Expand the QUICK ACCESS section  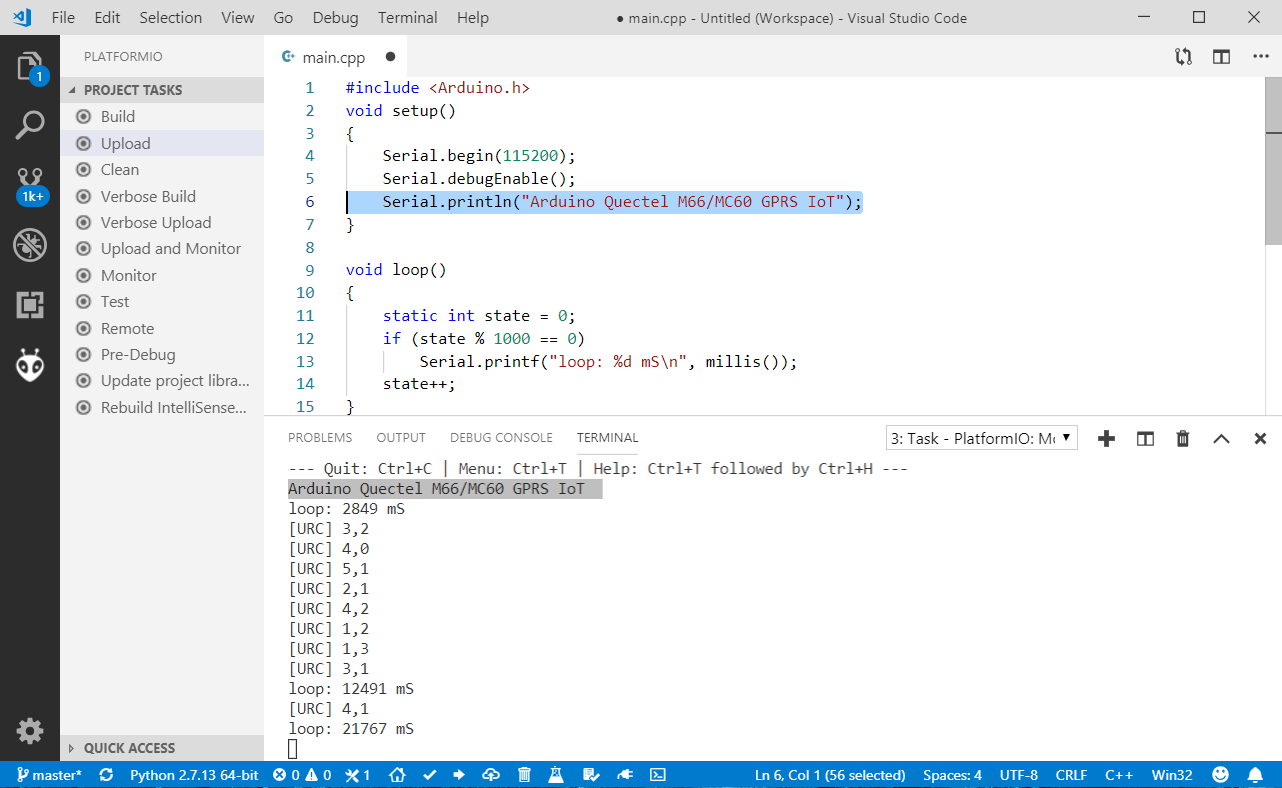pyautogui.click(x=162, y=748)
